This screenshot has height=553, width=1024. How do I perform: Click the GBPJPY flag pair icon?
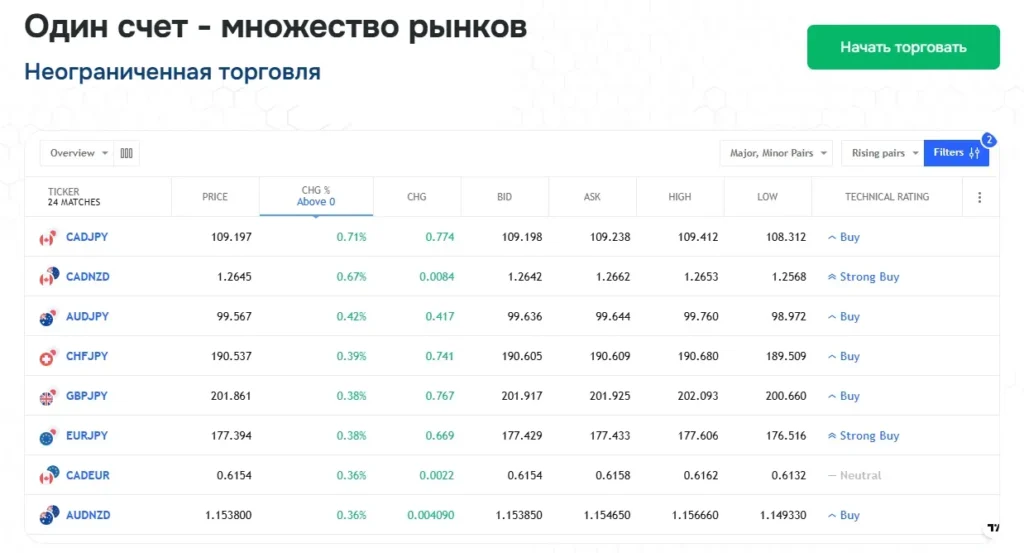[x=47, y=397]
